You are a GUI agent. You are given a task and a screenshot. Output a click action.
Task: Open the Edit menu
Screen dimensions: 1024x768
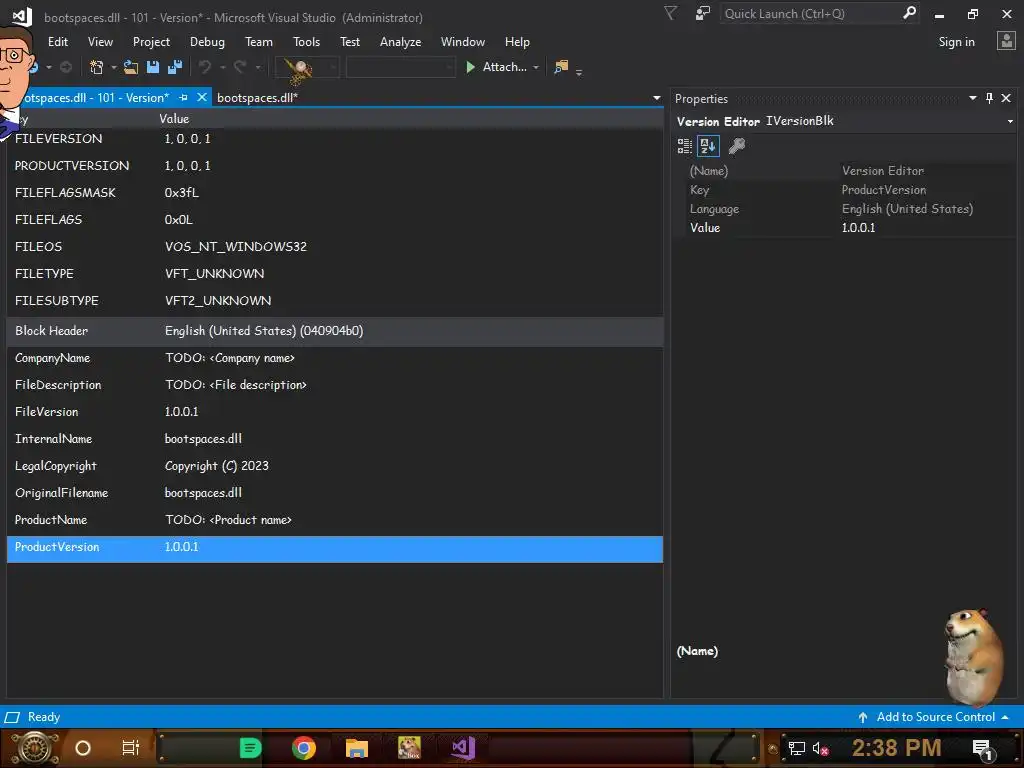coord(58,42)
